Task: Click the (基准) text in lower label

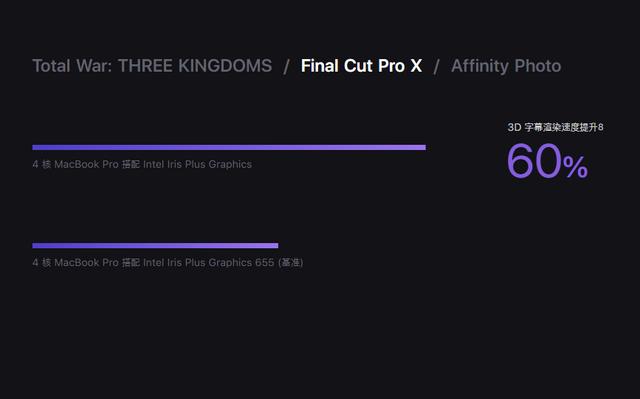Action: pyautogui.click(x=291, y=262)
